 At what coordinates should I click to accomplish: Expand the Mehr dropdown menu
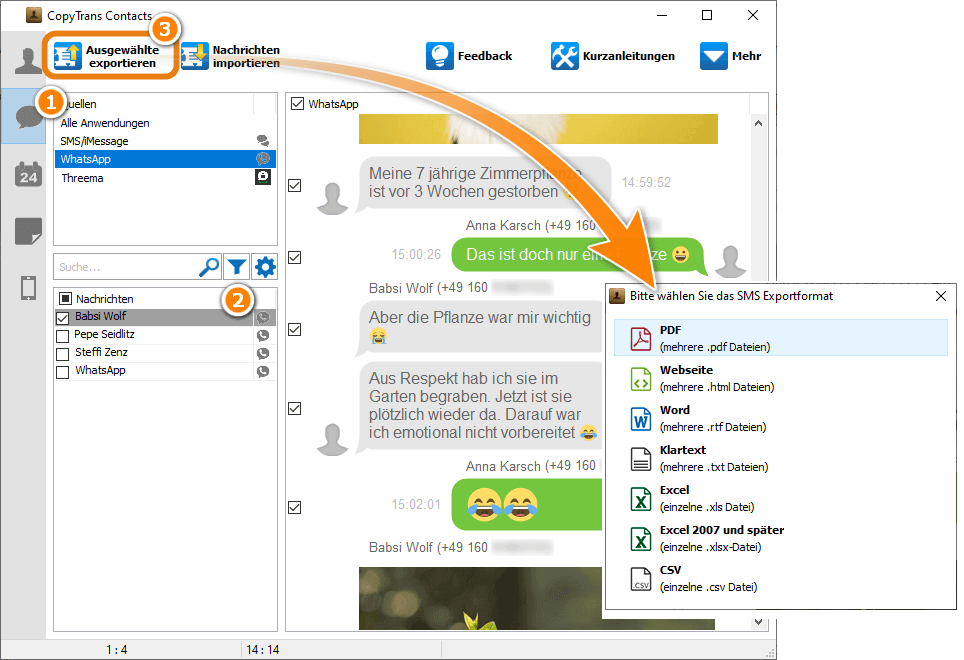point(730,56)
